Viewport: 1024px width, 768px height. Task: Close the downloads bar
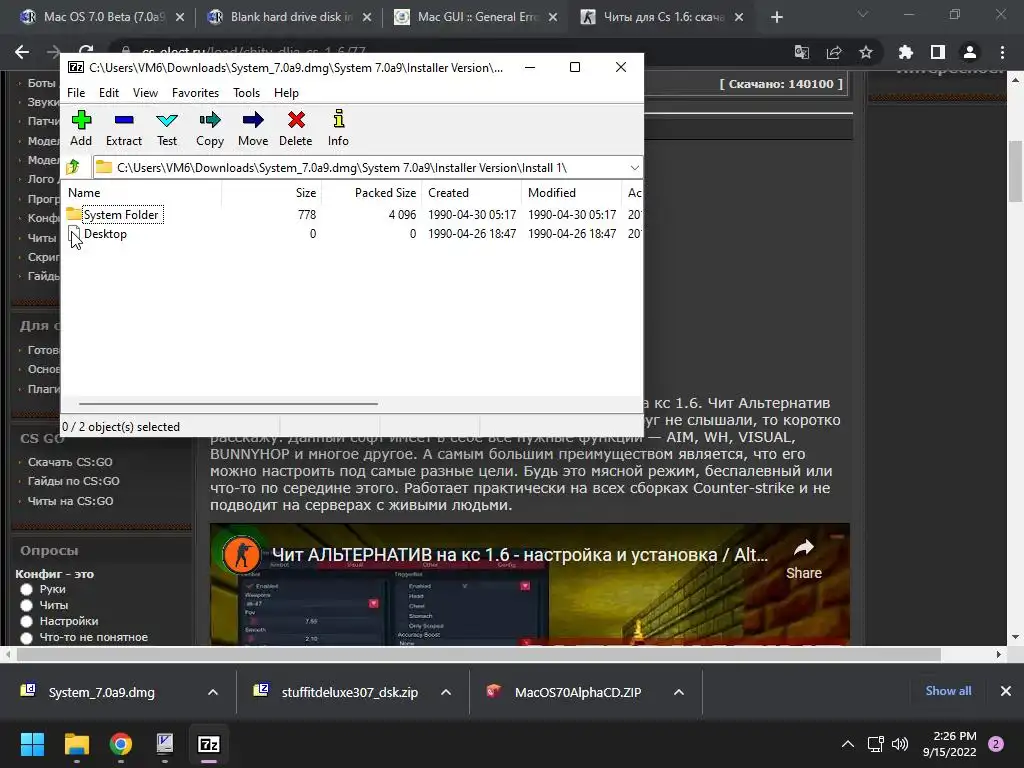1006,691
